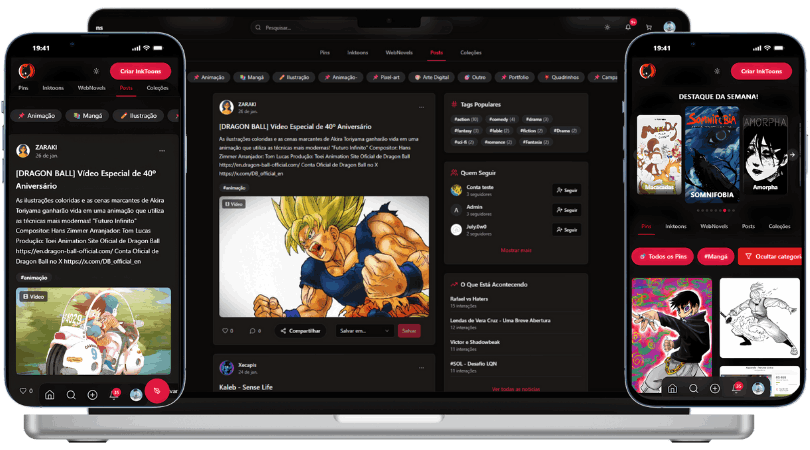Select the #romance popular tag
The image size is (810, 450).
498,142
